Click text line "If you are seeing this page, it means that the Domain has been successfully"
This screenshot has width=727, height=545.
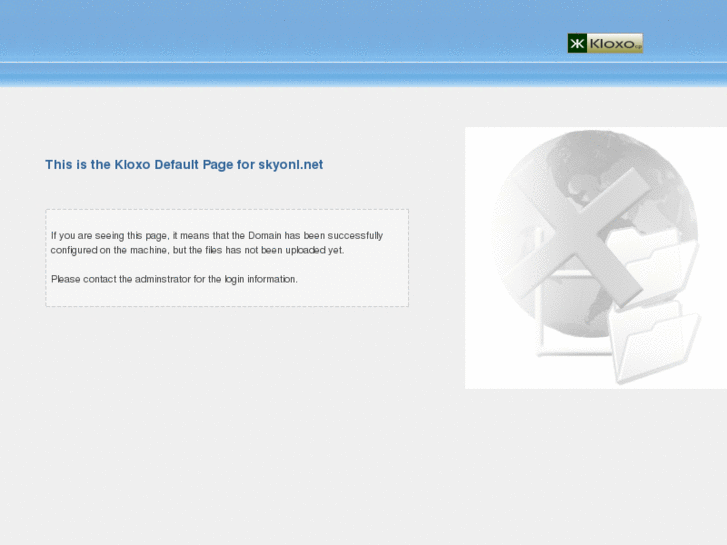click(x=217, y=236)
